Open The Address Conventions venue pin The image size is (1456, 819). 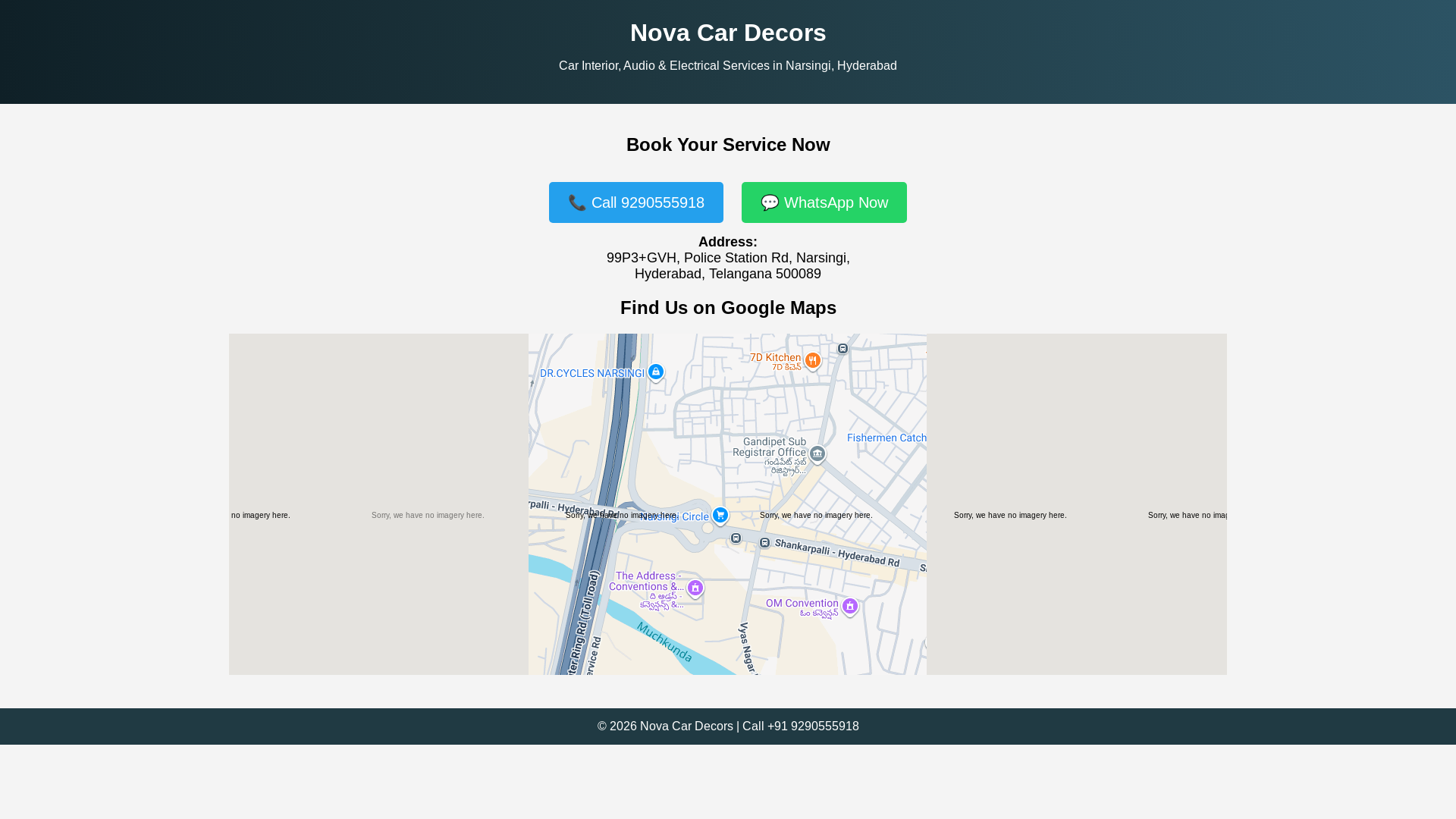point(695,588)
